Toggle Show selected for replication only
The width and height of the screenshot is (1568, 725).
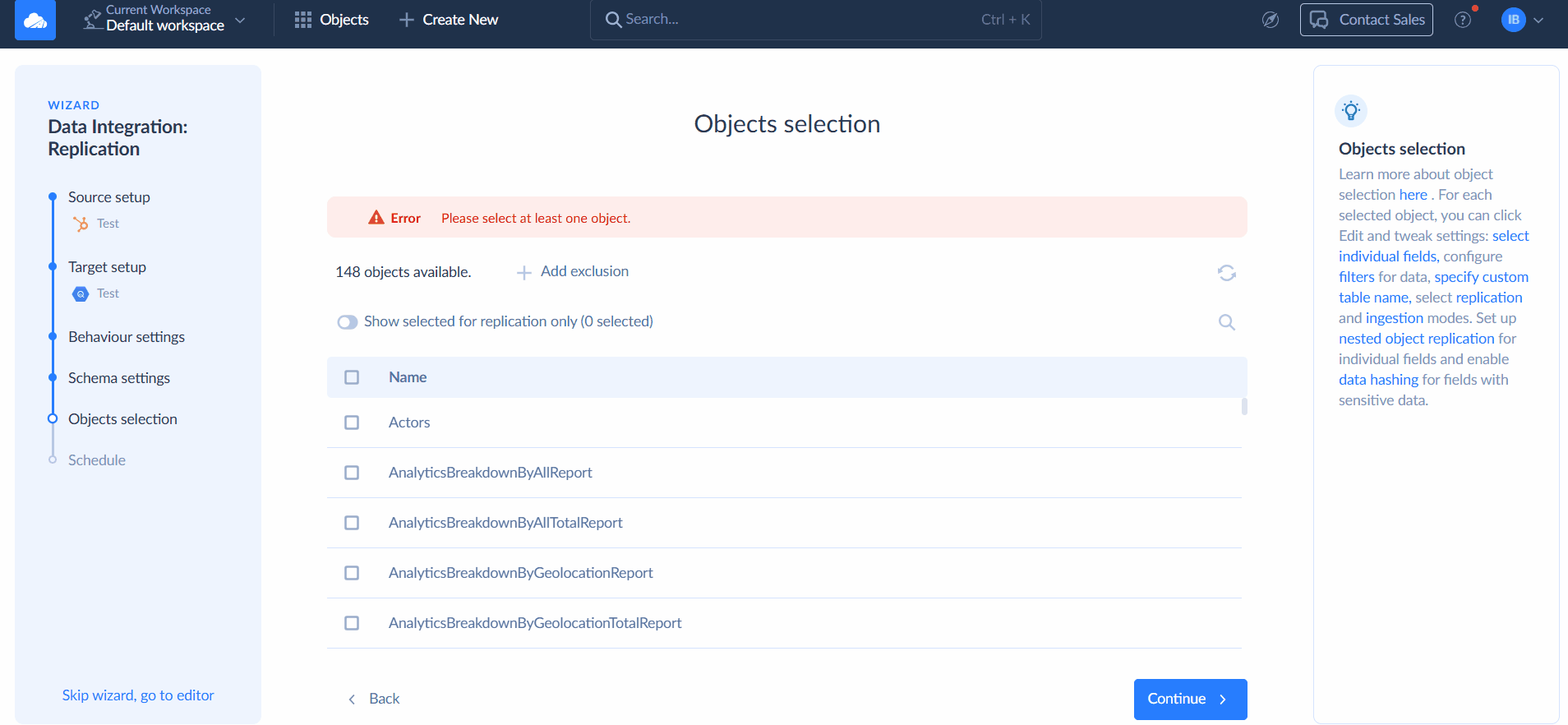pyautogui.click(x=348, y=322)
